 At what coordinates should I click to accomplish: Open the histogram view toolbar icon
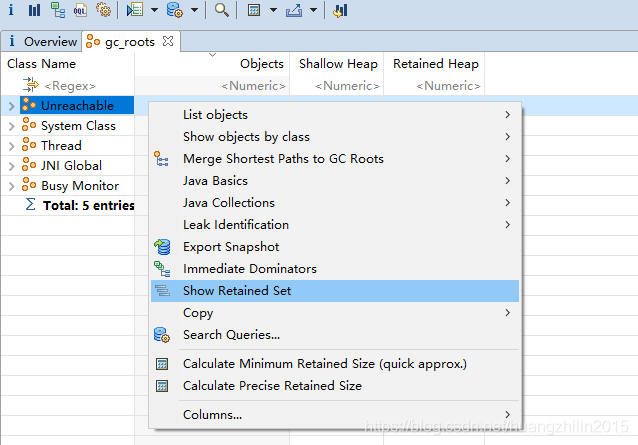pyautogui.click(x=35, y=10)
